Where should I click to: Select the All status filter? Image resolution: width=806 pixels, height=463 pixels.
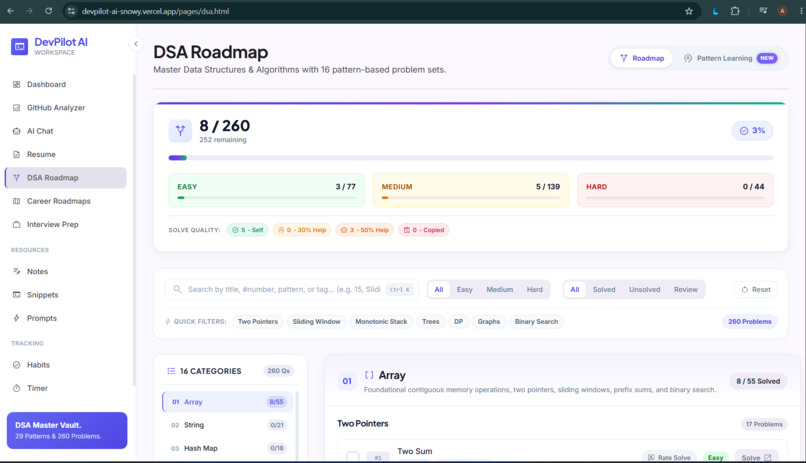(575, 289)
